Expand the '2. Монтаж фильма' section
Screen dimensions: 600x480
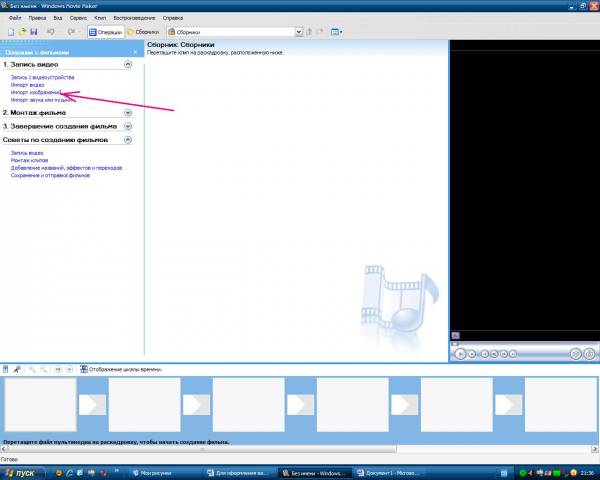coord(128,113)
